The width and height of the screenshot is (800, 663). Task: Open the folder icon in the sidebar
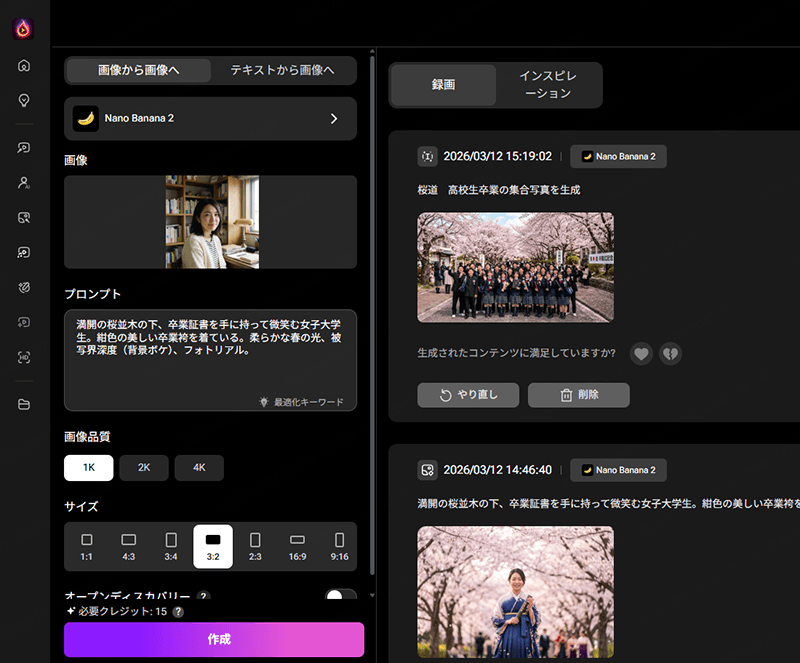[24, 404]
